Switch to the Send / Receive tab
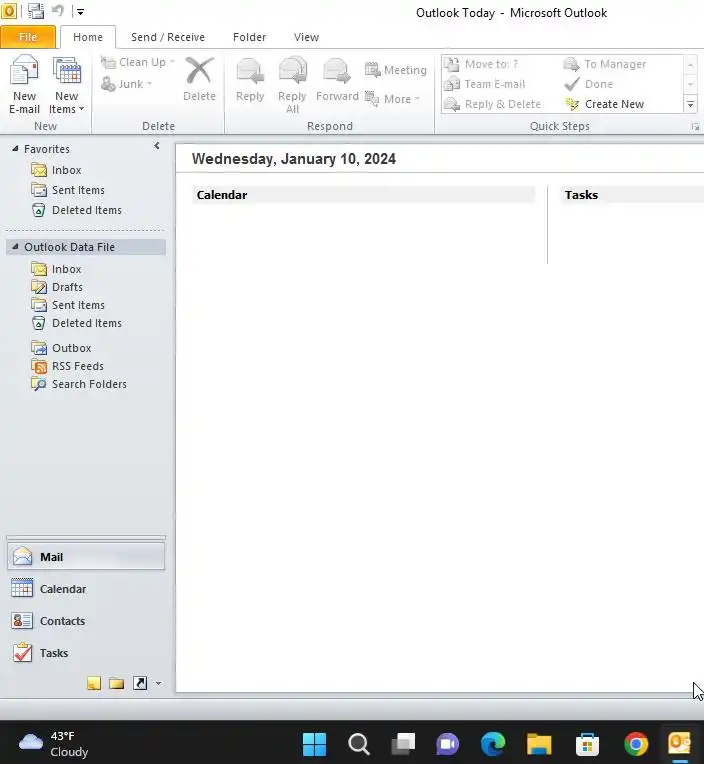This screenshot has width=704, height=764. pyautogui.click(x=168, y=37)
